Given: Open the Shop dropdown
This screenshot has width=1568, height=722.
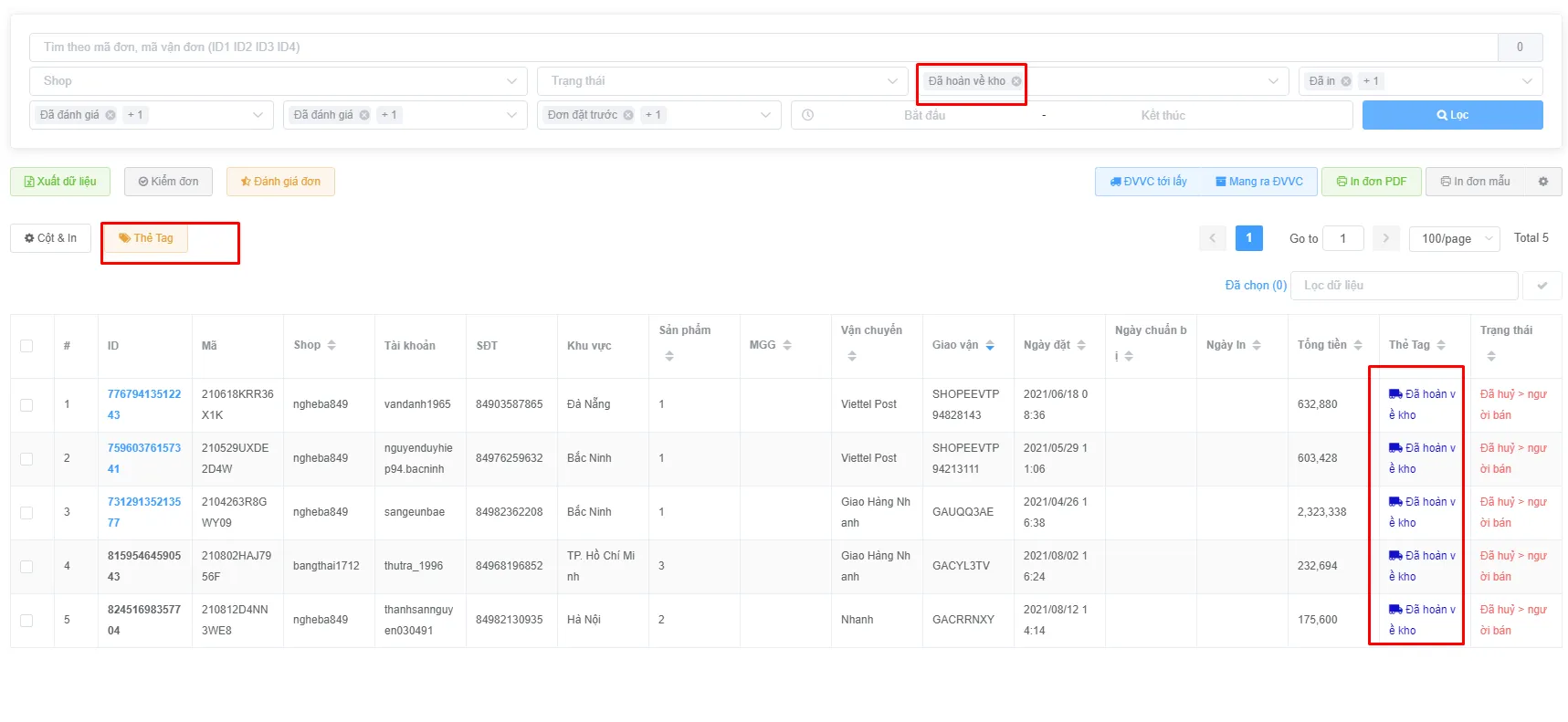Looking at the screenshot, I should (279, 81).
